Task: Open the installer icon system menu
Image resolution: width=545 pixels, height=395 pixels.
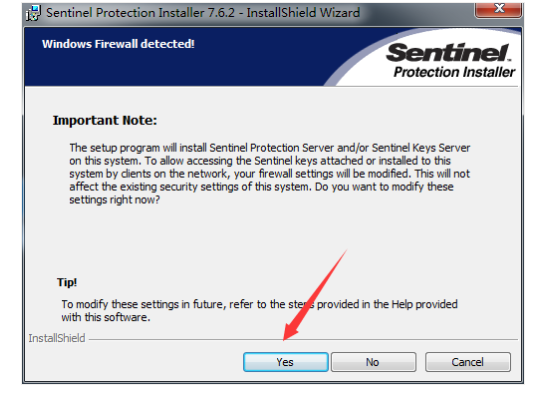Action: (34, 13)
